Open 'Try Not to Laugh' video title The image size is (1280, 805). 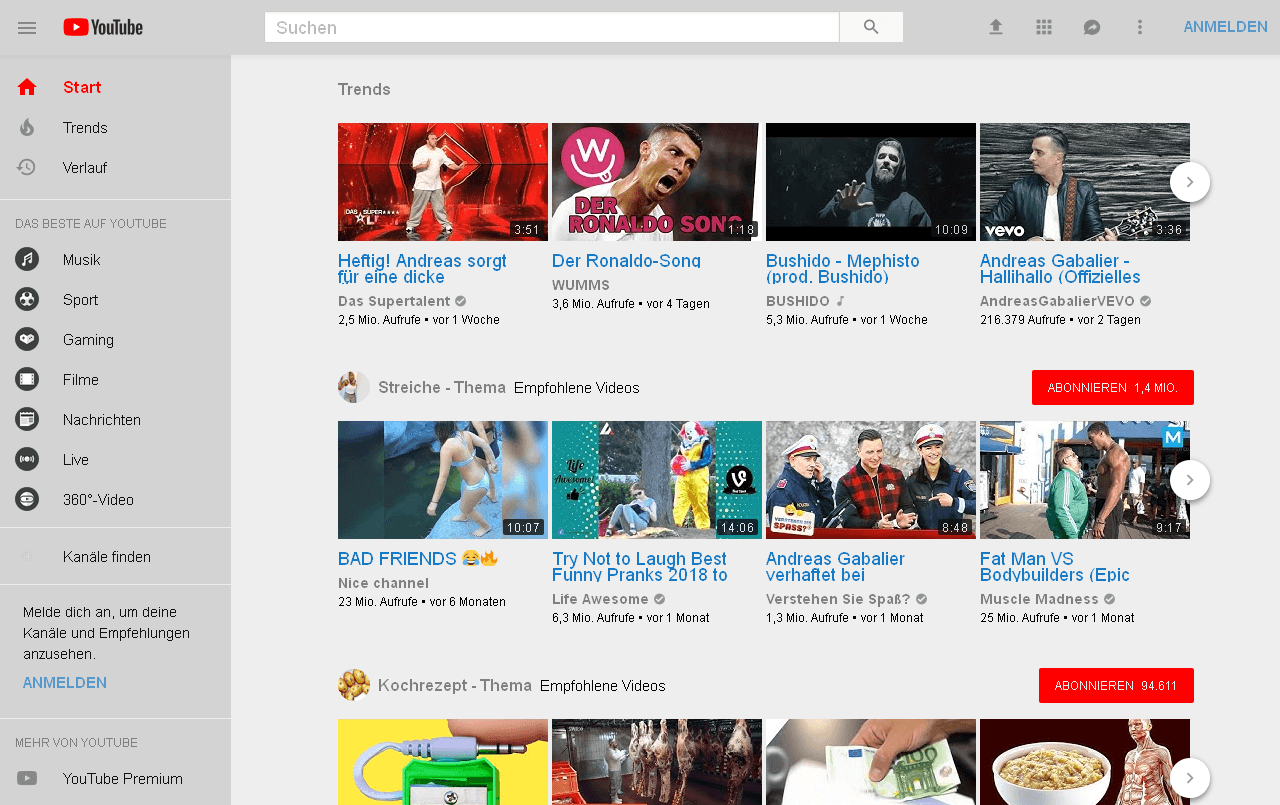click(x=640, y=566)
